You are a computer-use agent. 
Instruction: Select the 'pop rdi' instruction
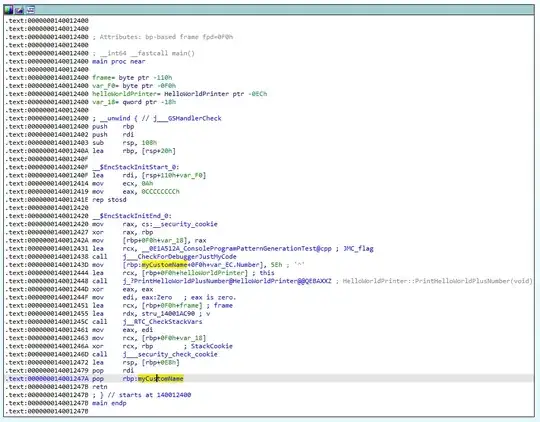113,370
